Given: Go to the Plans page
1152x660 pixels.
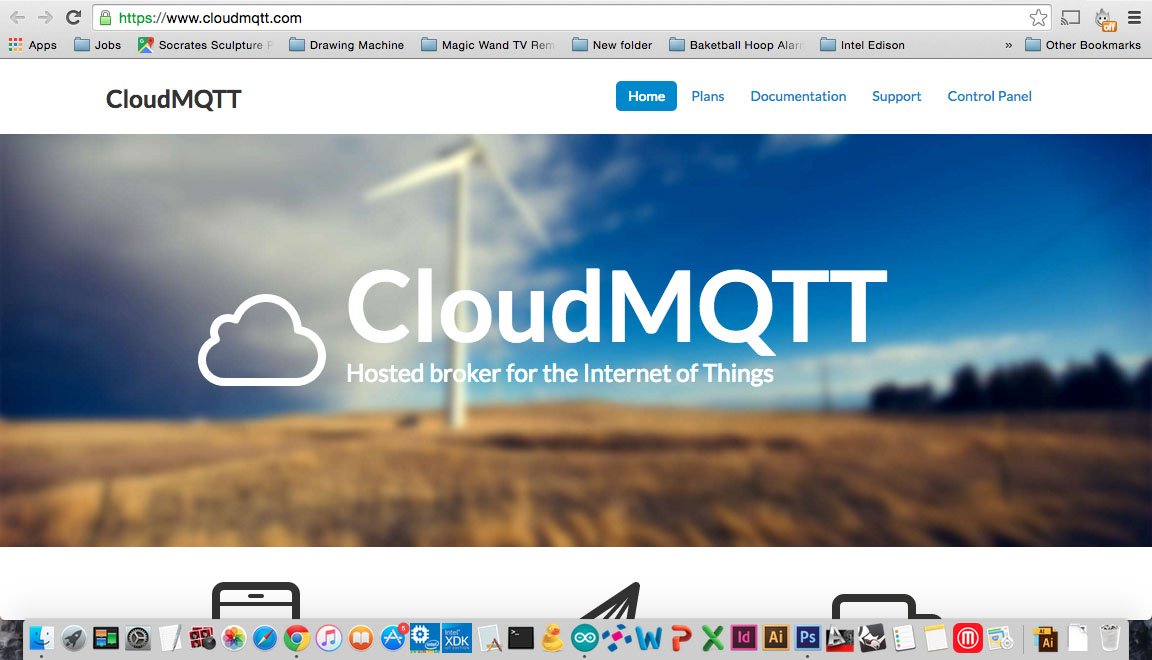Looking at the screenshot, I should (708, 96).
